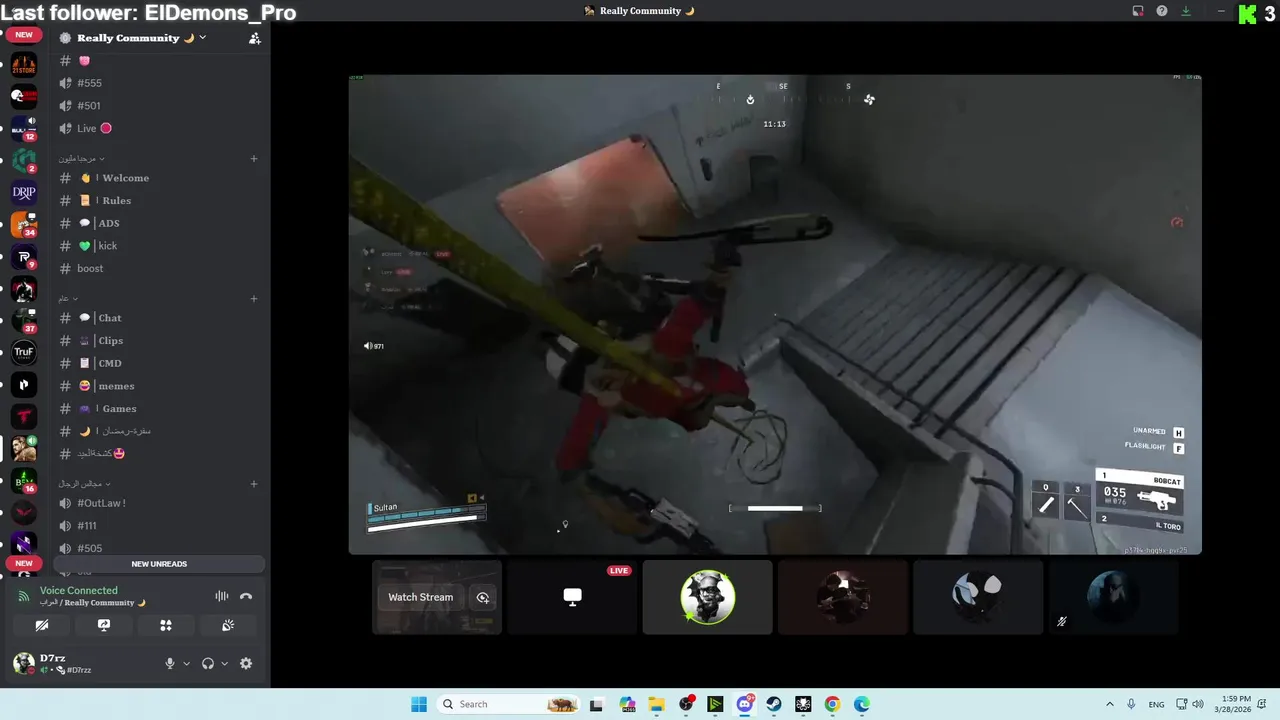Open the Clips channel
This screenshot has width=1280, height=720.
point(159,340)
